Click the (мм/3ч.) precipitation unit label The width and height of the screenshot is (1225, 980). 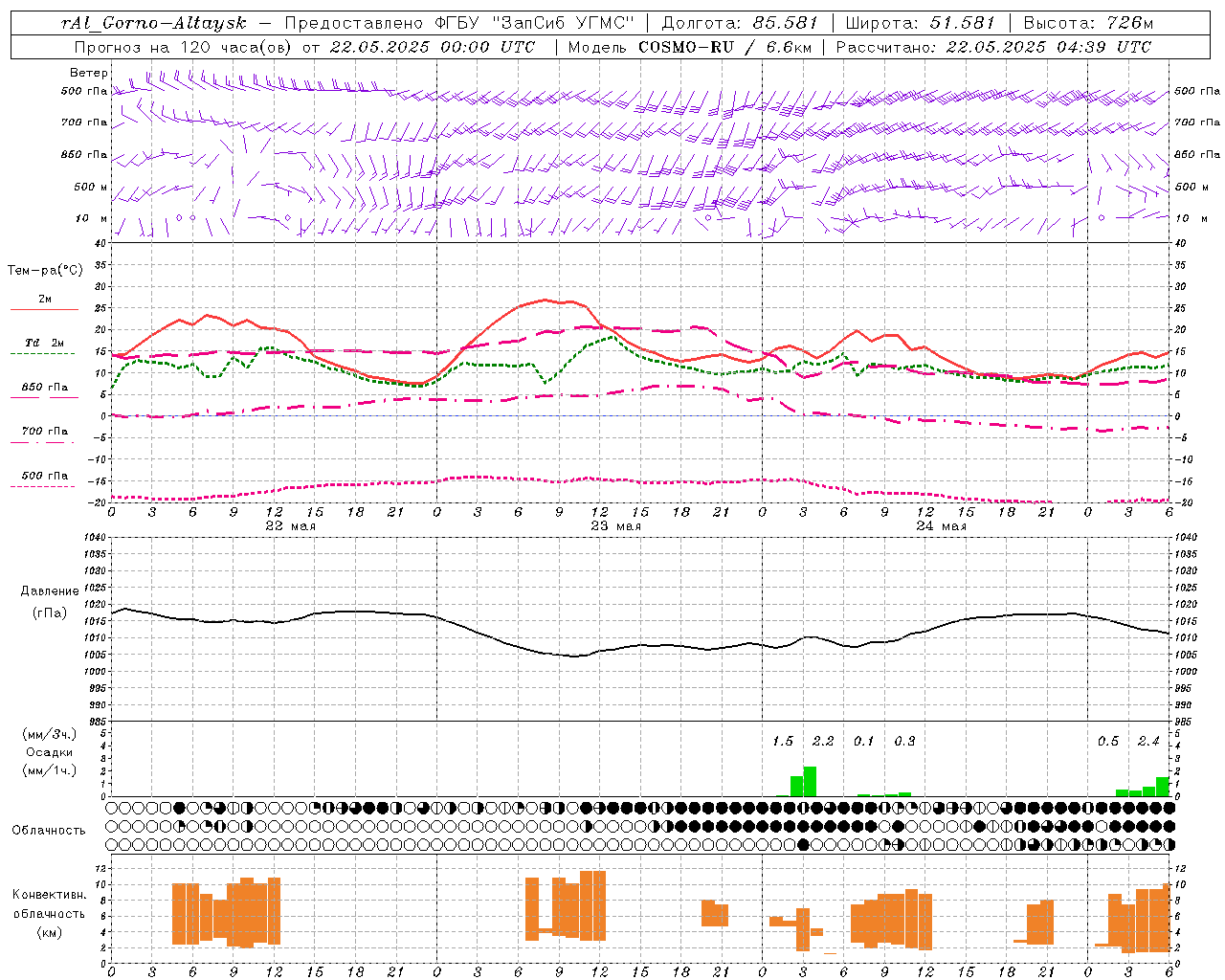tap(48, 734)
